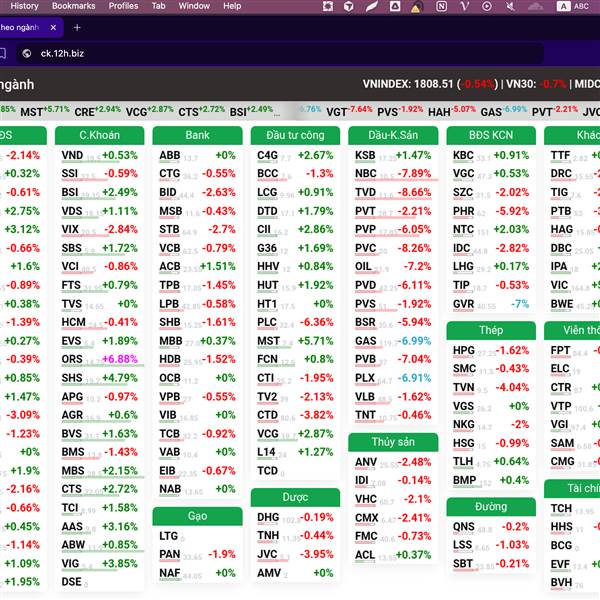Open the feather-shaped menu bar icon
The height and width of the screenshot is (600, 600).
click(x=372, y=6)
